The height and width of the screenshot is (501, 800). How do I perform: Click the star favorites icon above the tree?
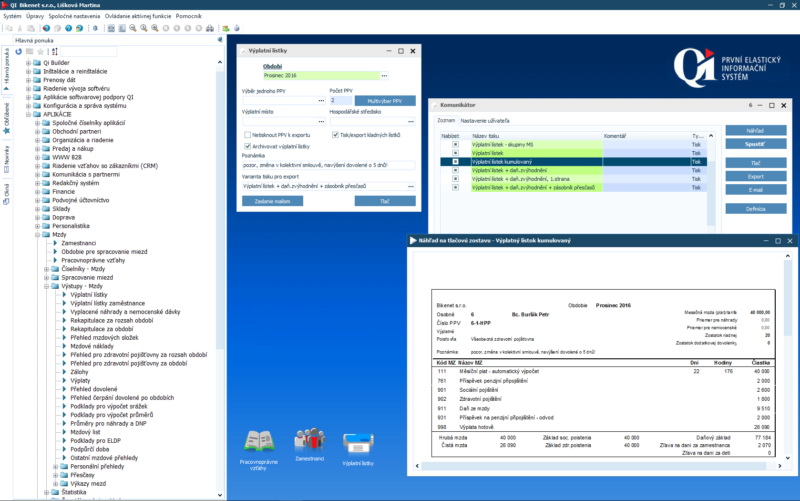[41, 52]
